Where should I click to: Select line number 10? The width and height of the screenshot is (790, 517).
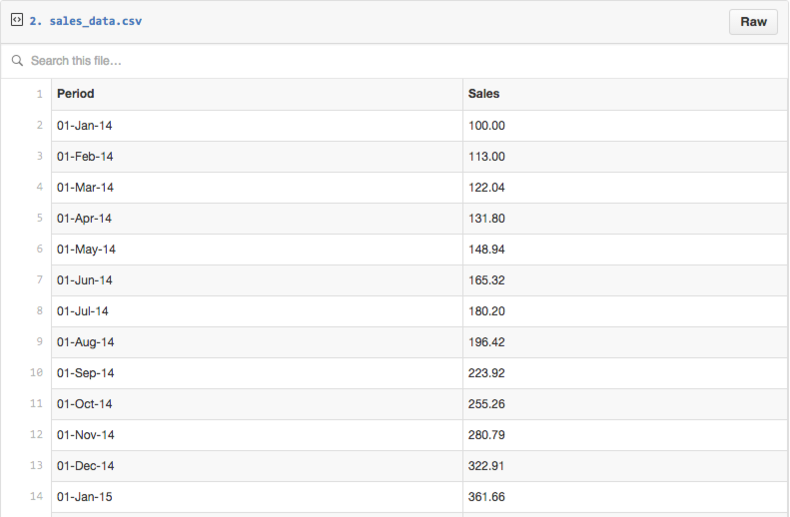pos(37,373)
